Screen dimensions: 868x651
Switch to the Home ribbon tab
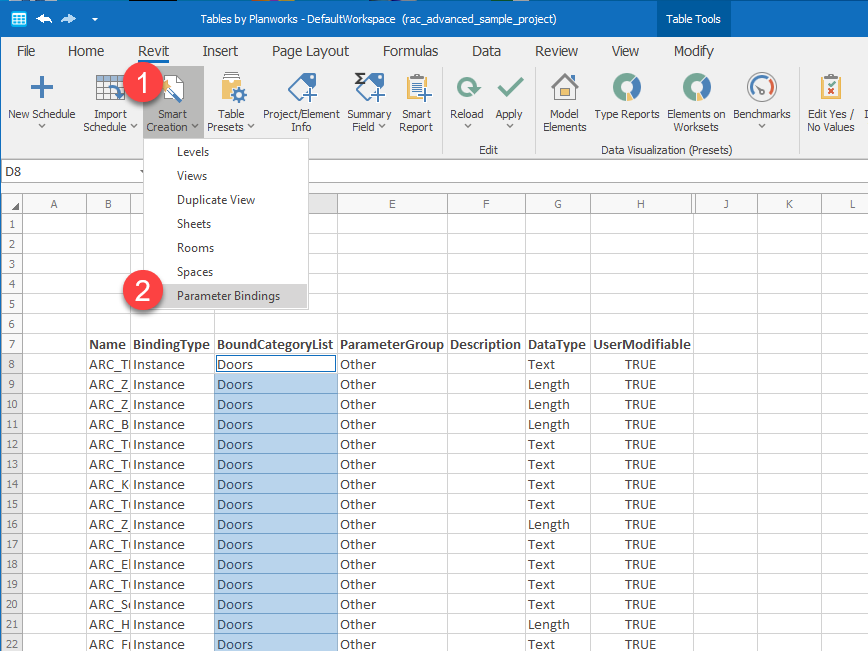86,51
